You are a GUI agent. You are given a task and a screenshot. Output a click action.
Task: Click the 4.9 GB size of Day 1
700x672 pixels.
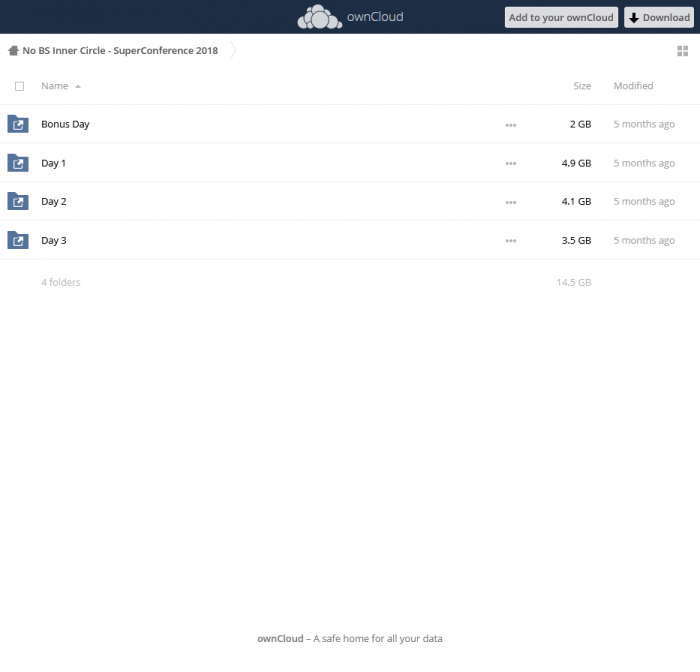coord(576,163)
